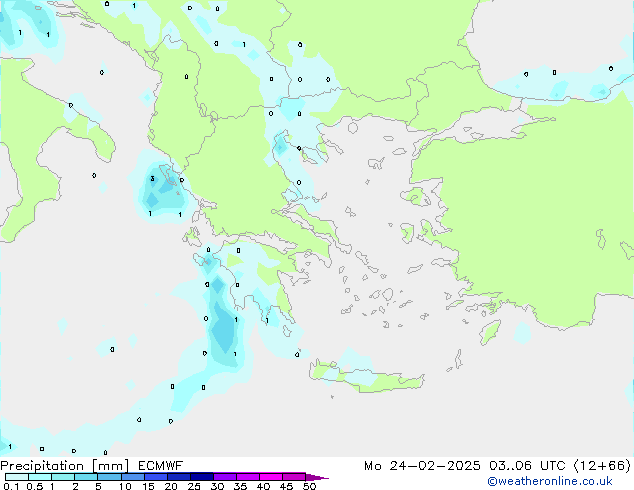Click the legend value "50"
Screen dimensions: 634x490
click(x=309, y=486)
